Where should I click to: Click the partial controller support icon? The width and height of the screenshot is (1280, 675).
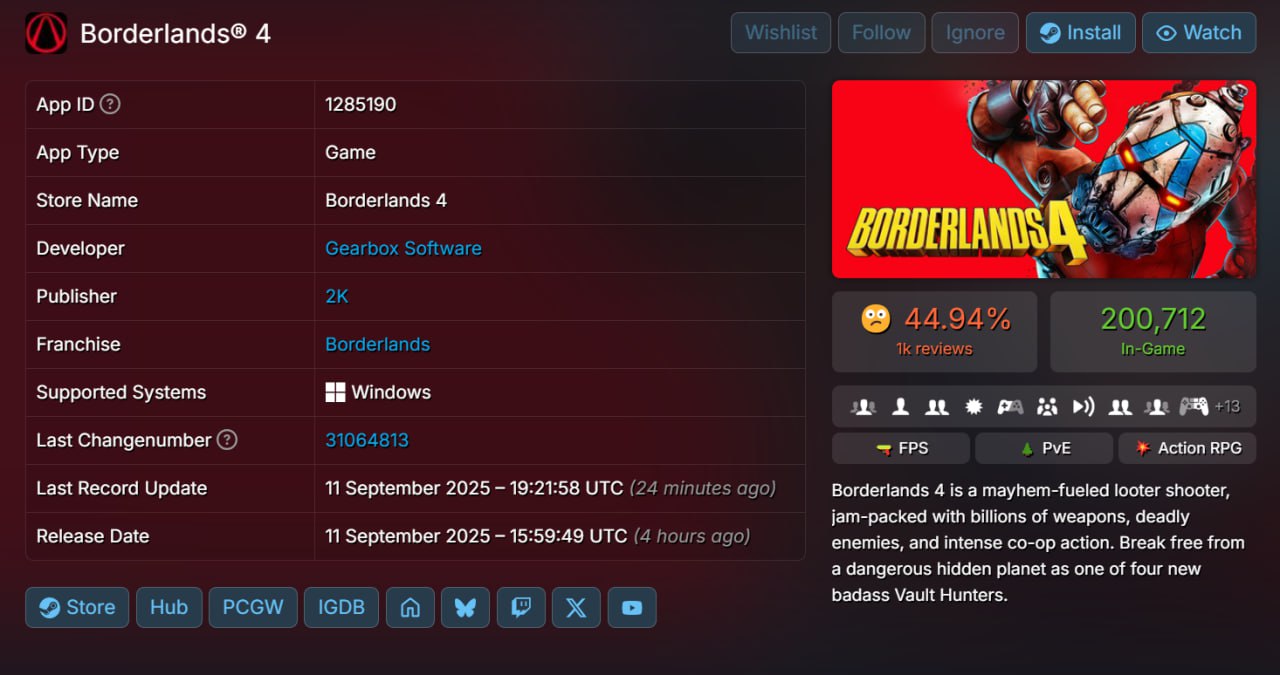pyautogui.click(x=1010, y=407)
